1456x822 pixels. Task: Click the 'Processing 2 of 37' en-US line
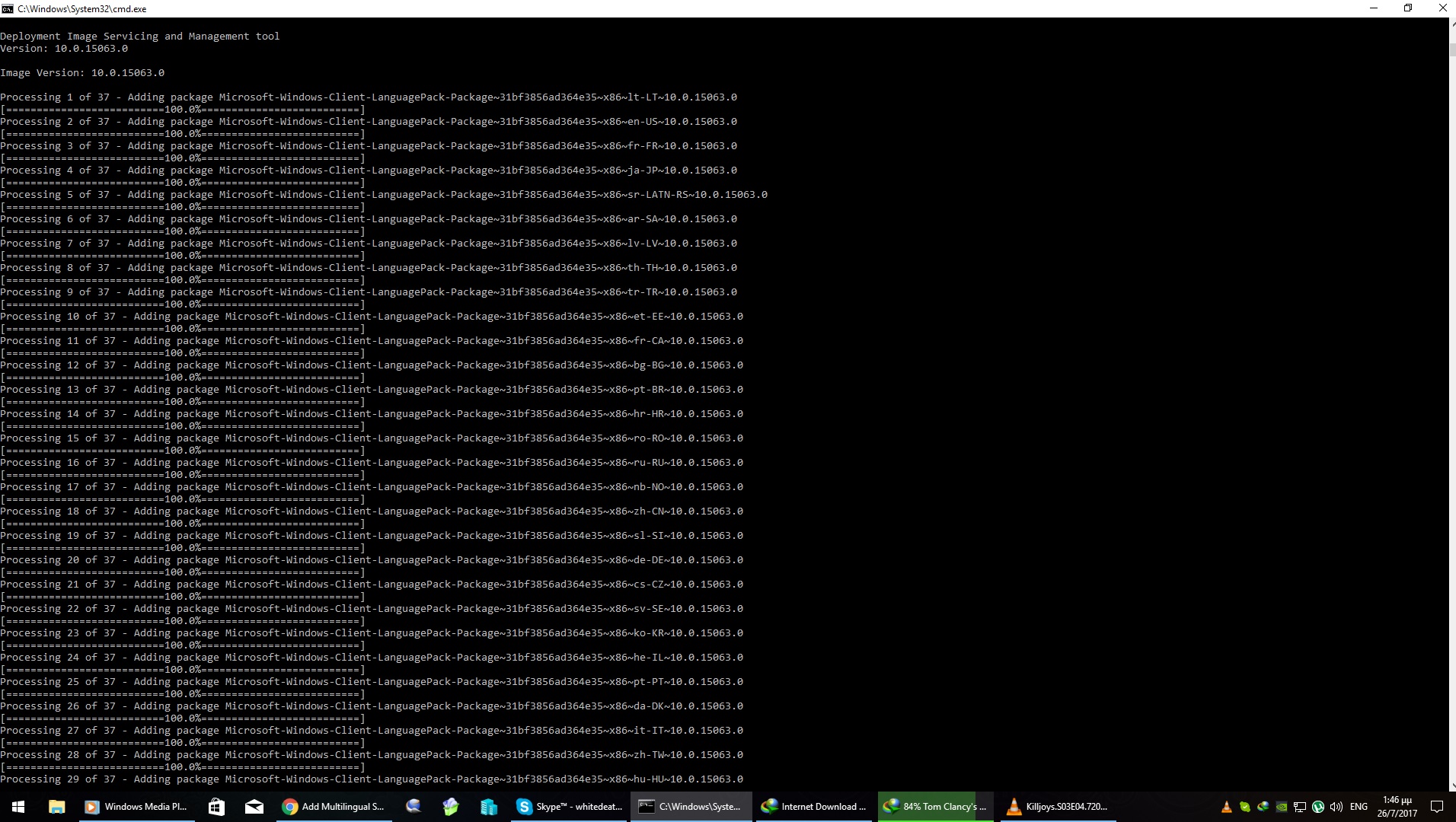369,122
